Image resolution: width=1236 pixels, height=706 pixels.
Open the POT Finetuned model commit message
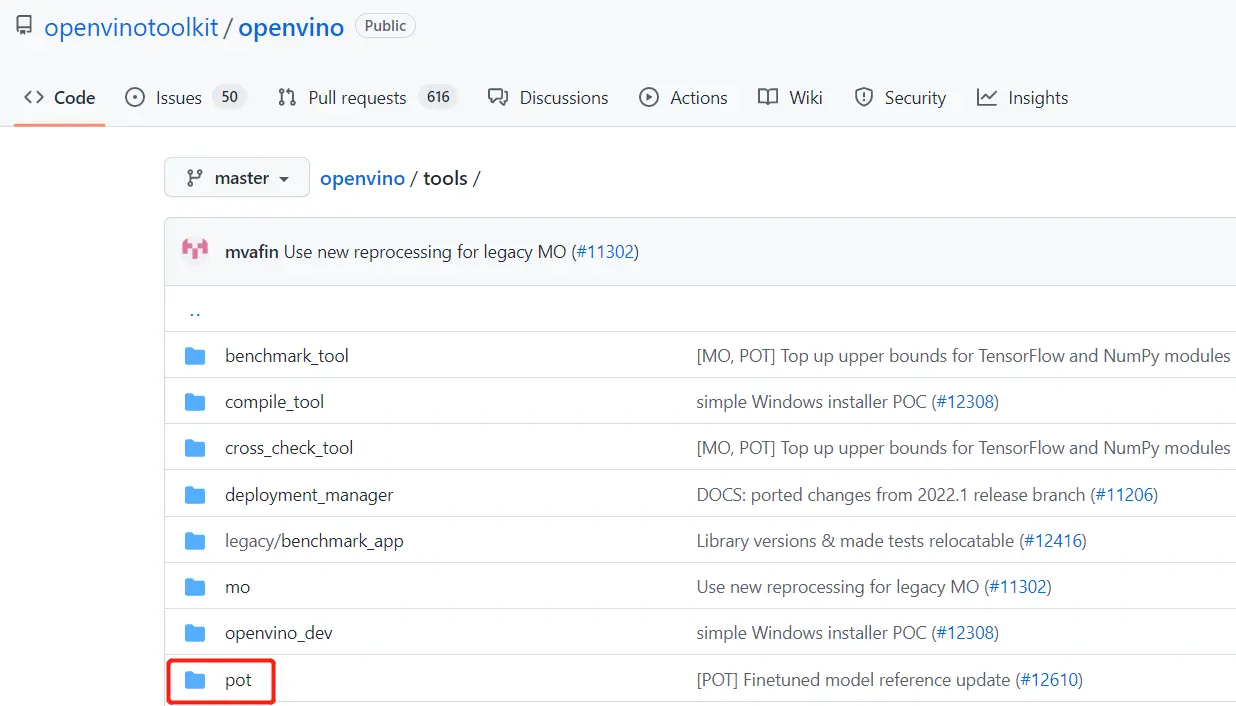[x=853, y=680]
